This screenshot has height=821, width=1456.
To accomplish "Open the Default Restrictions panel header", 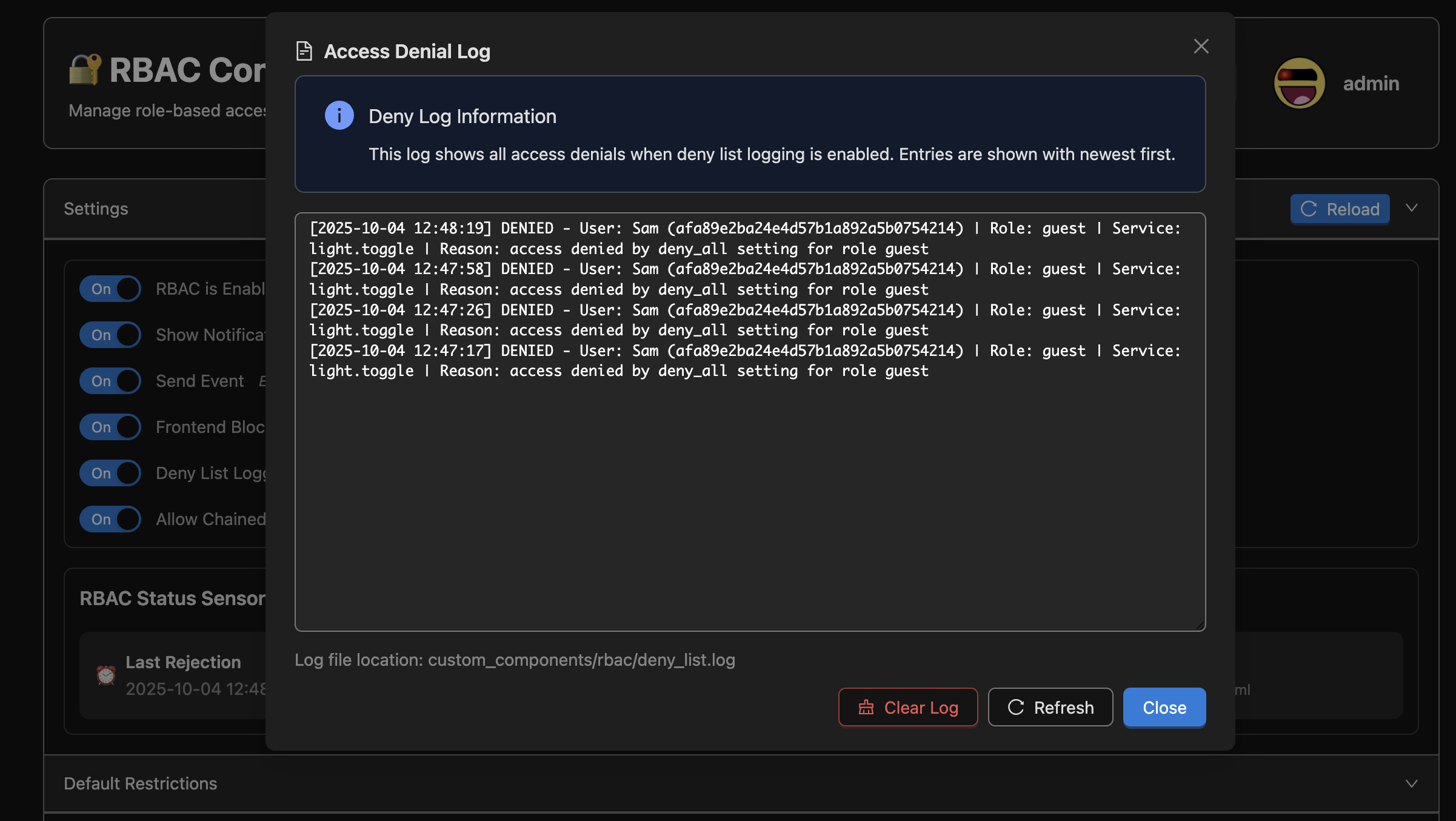I will [x=141, y=783].
